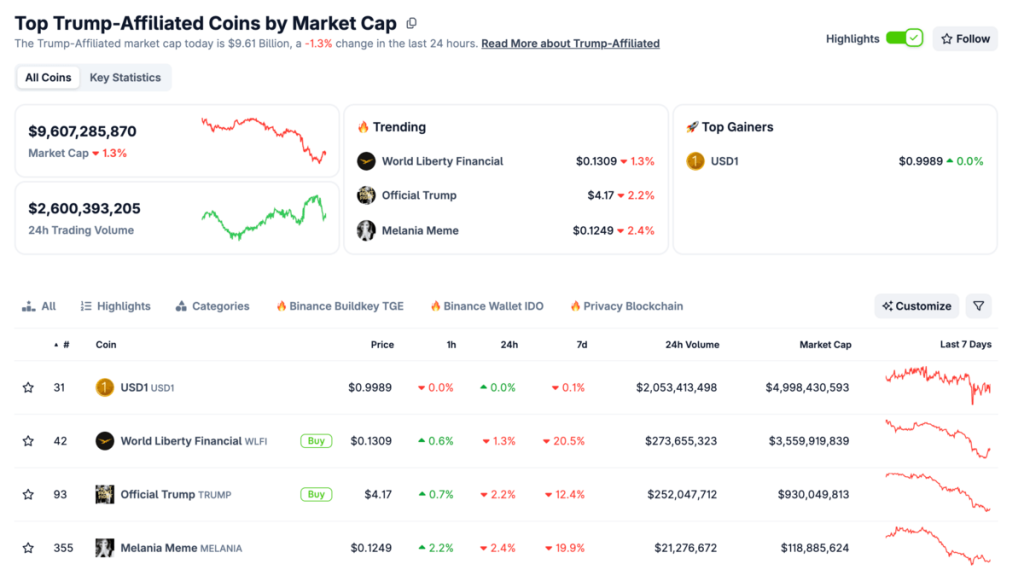Click the copy icon beside page title
The width and height of the screenshot is (1024, 570).
[412, 23]
